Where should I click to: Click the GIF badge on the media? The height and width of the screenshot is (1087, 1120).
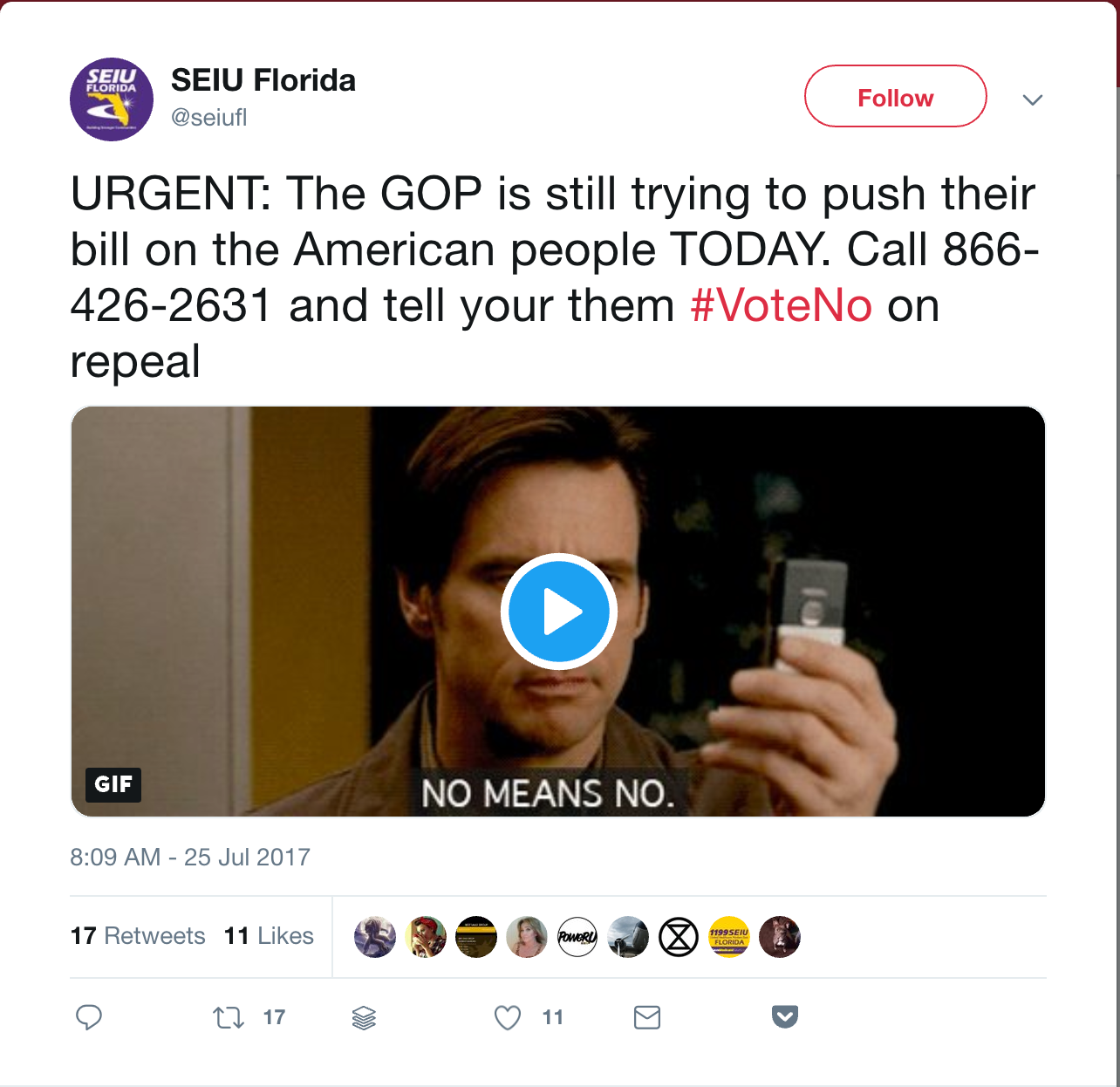click(113, 784)
